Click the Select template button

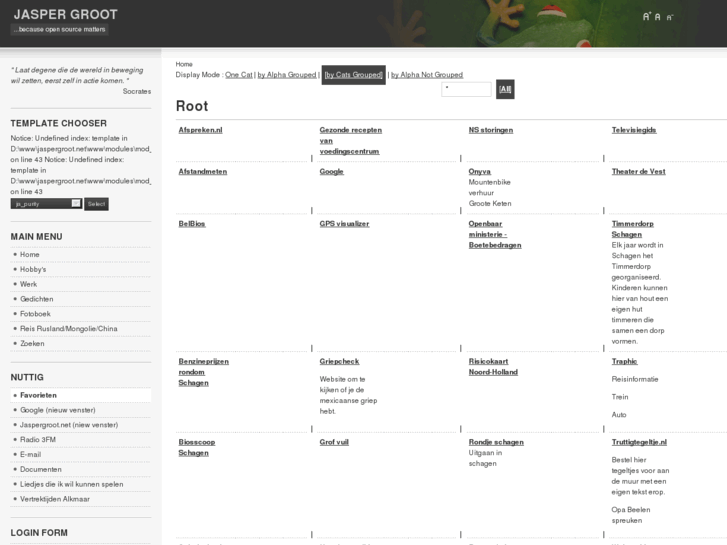(x=96, y=204)
